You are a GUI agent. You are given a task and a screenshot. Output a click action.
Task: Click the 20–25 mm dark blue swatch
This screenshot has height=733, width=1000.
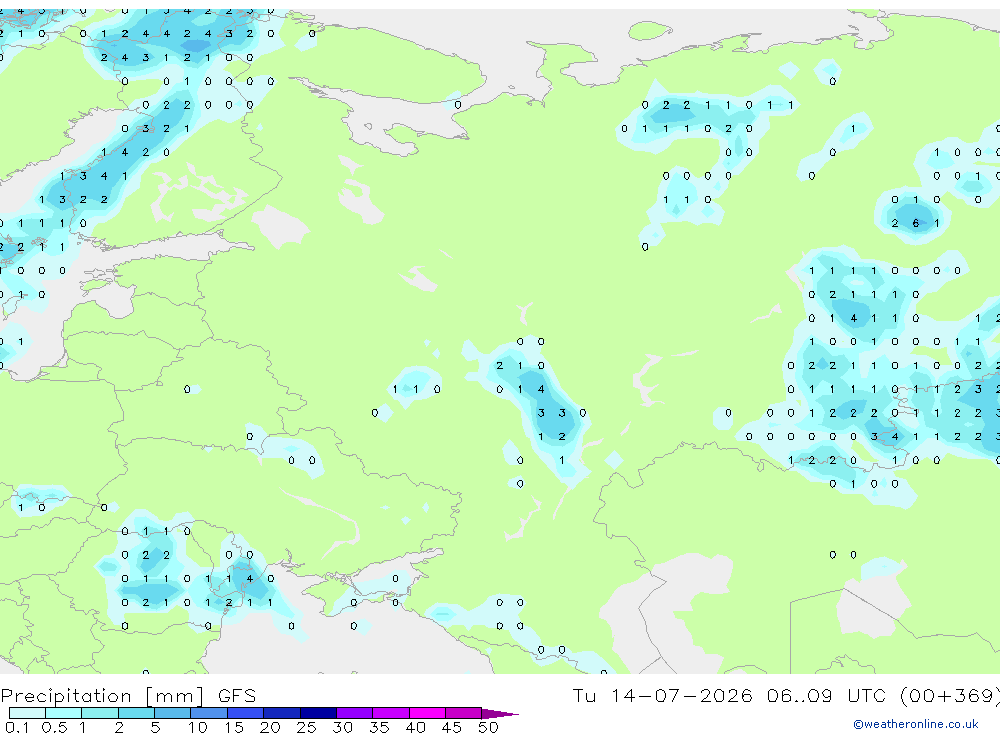tap(281, 713)
